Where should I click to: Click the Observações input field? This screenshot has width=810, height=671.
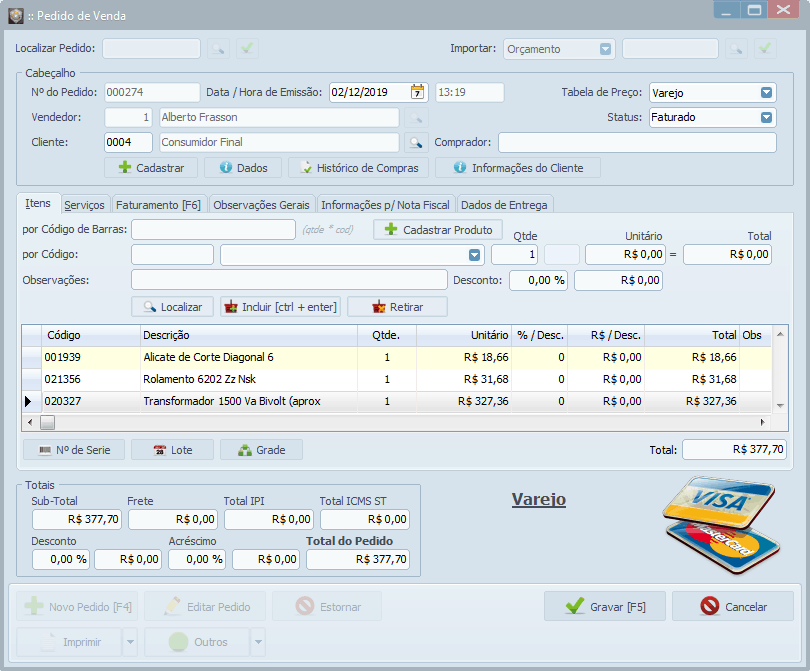[289, 280]
